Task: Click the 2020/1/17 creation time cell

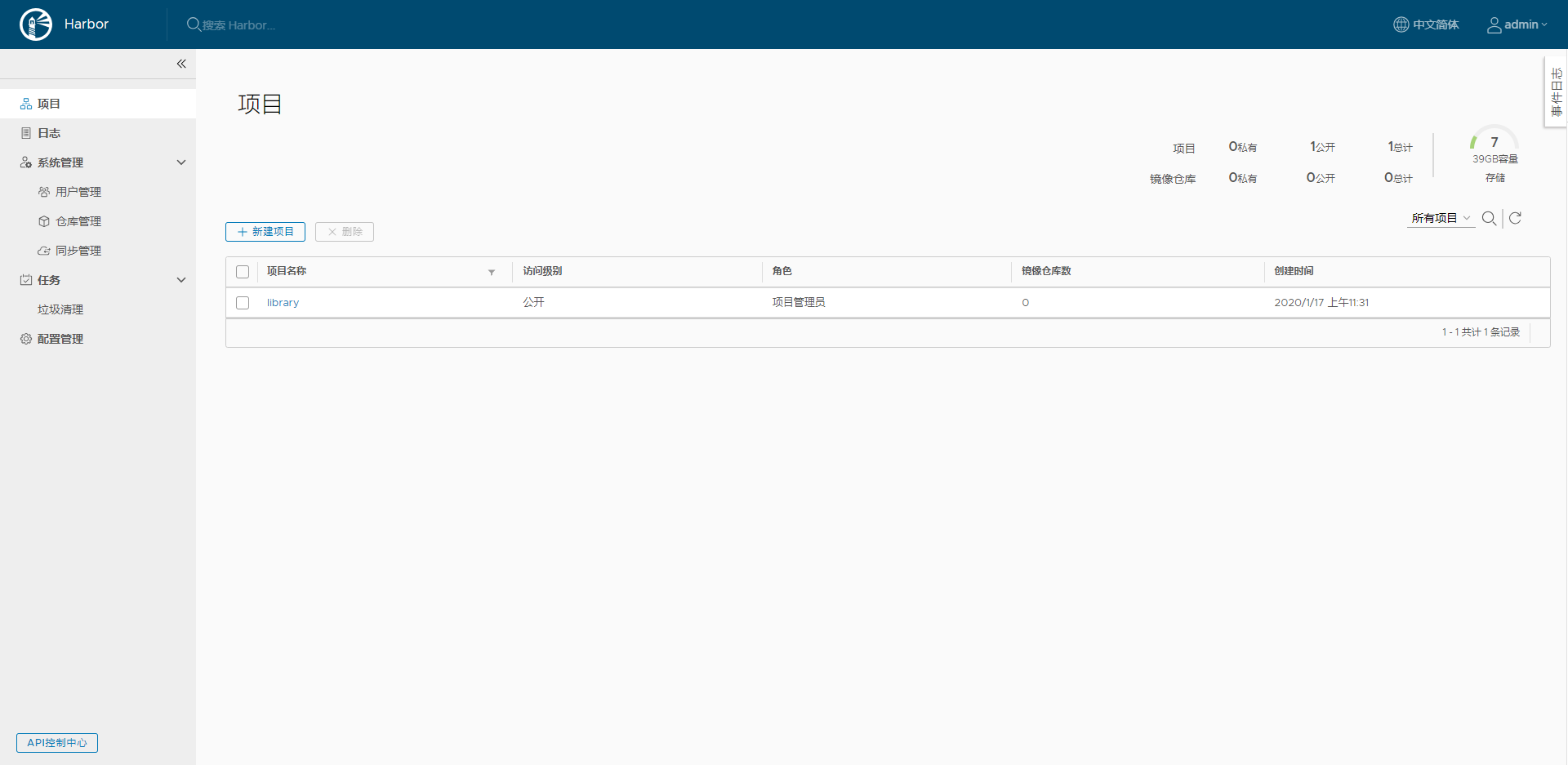Action: coord(1321,302)
